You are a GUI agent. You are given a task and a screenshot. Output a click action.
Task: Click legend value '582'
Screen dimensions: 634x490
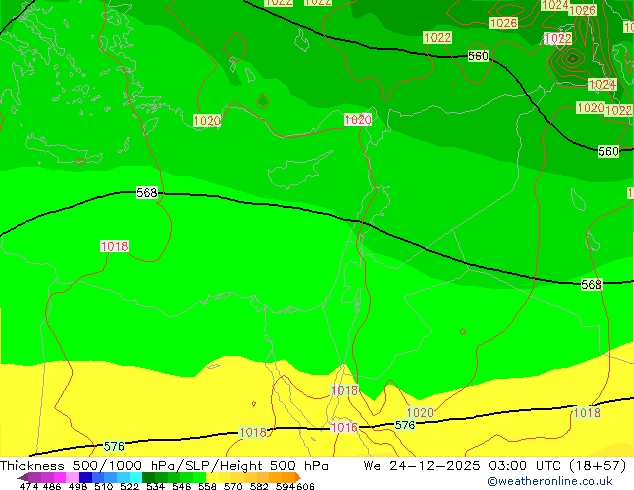click(259, 486)
